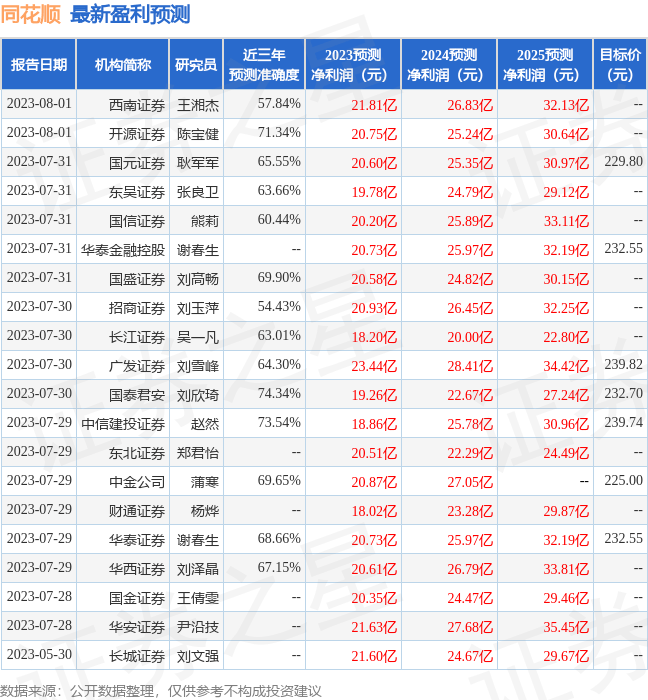648x700 pixels.
Task: Click 2024 profit value 20.00亿
Action: coord(470,338)
